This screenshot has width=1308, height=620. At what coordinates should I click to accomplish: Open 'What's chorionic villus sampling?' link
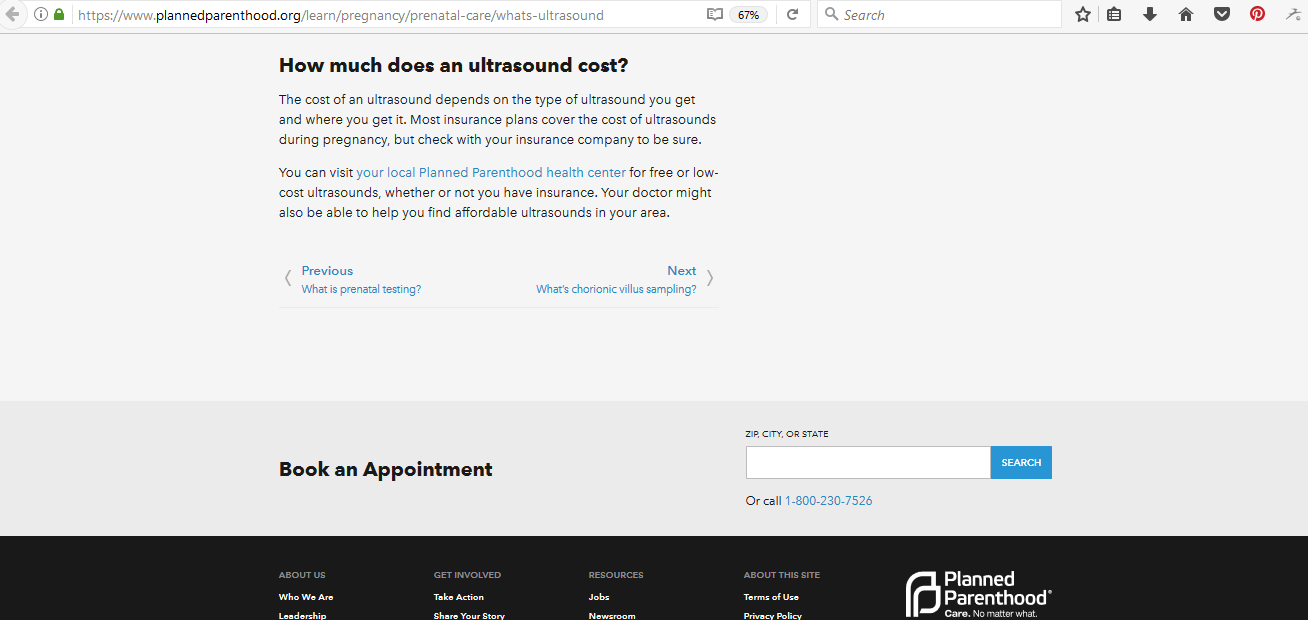616,289
